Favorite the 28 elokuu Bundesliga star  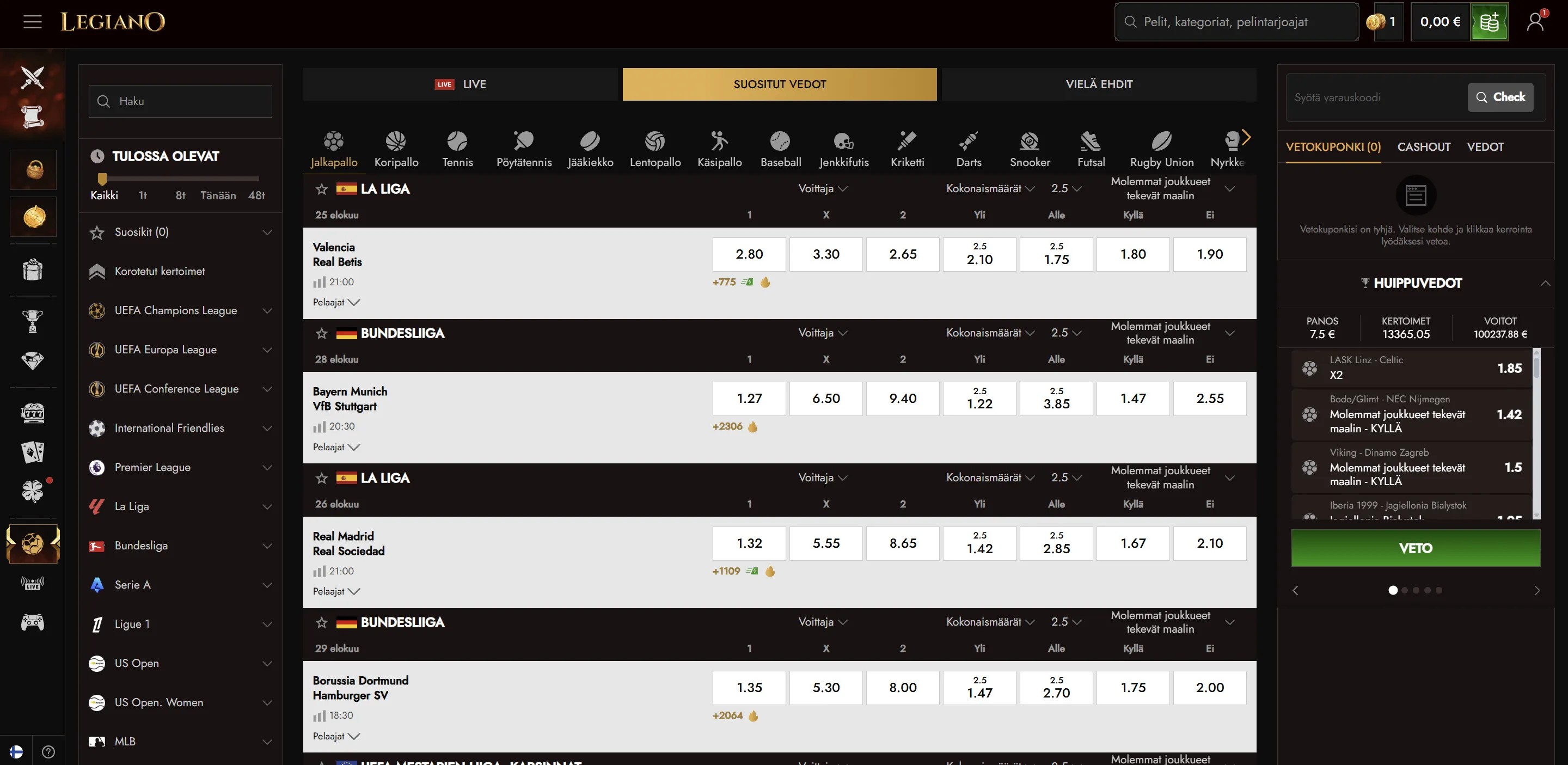pos(322,334)
